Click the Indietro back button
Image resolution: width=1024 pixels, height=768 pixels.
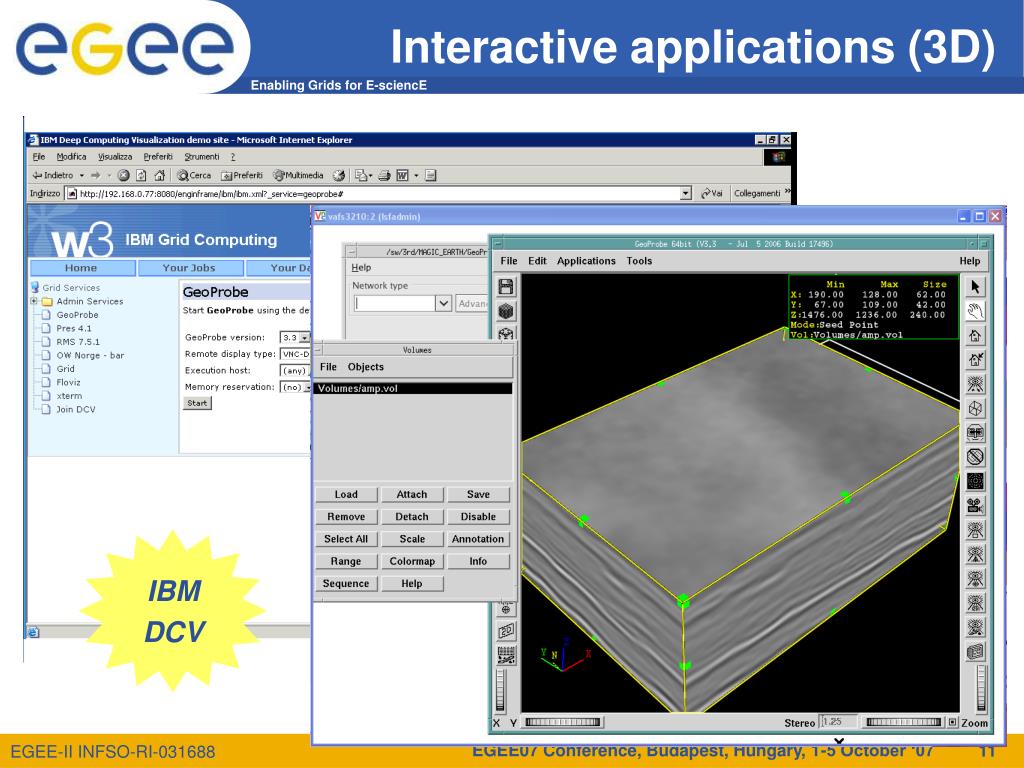pos(53,175)
